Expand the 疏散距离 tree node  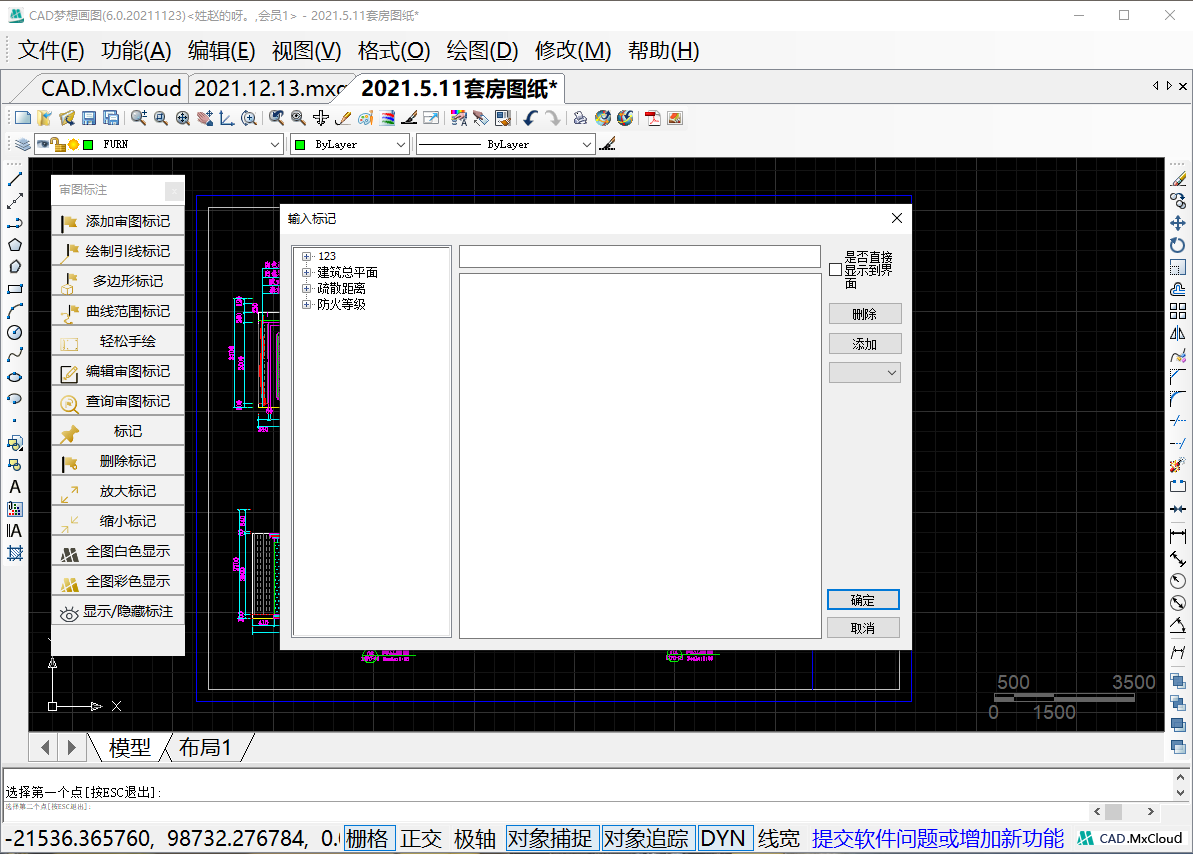[x=307, y=288]
